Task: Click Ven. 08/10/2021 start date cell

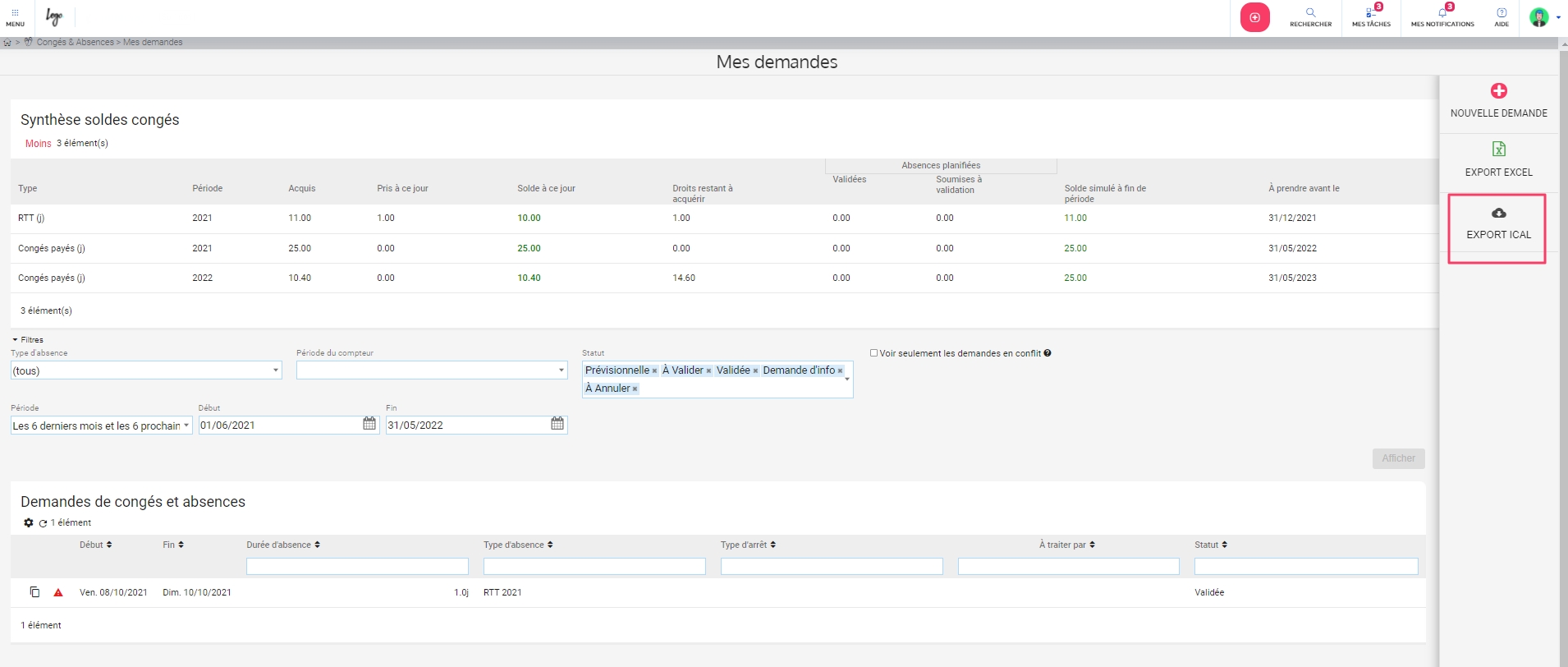Action: tap(113, 592)
